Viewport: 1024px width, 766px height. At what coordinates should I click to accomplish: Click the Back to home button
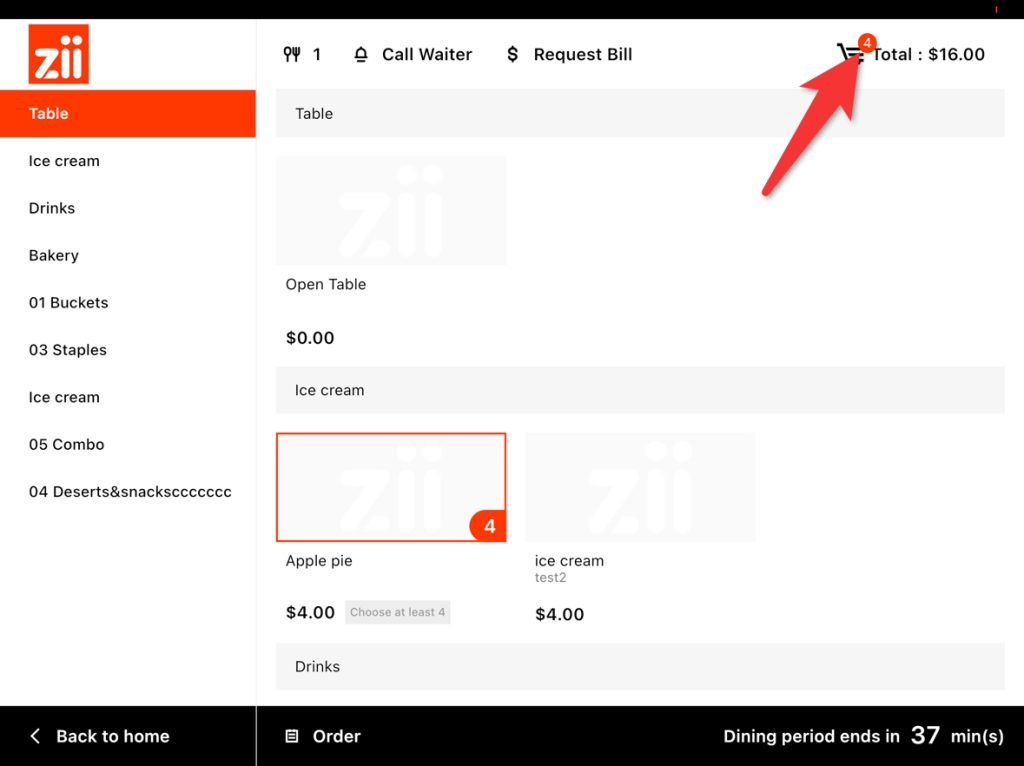(113, 736)
